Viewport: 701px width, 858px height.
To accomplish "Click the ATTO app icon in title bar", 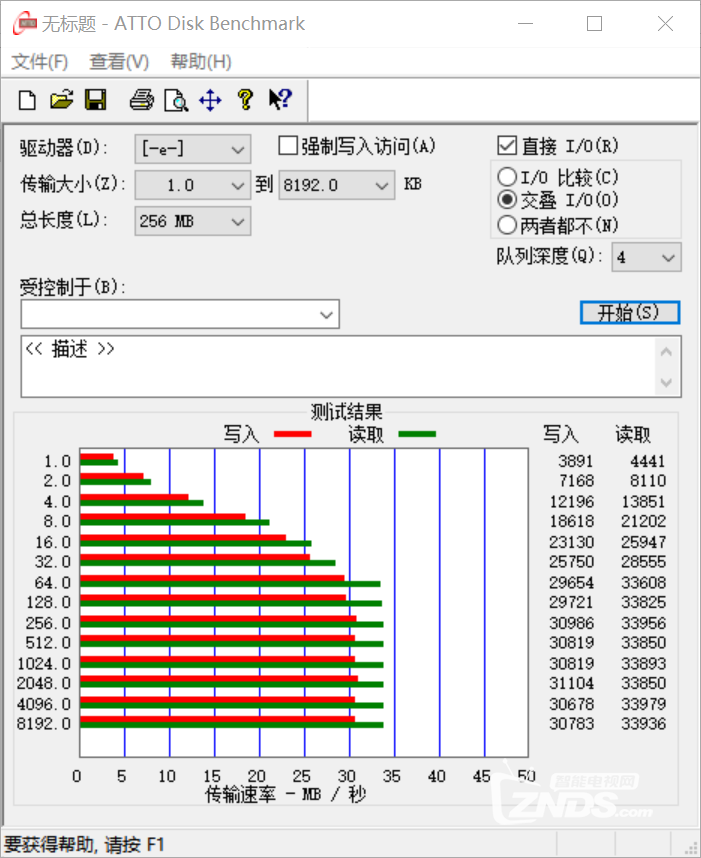I will pos(24,24).
